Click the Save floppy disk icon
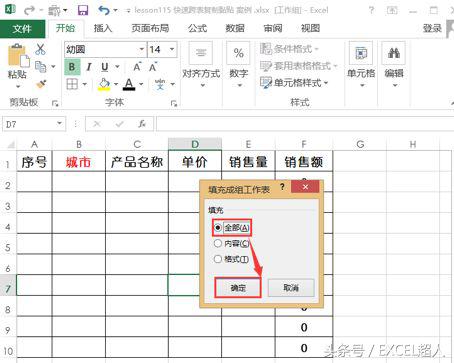Viewport: 454px width, 363px height. [83, 10]
